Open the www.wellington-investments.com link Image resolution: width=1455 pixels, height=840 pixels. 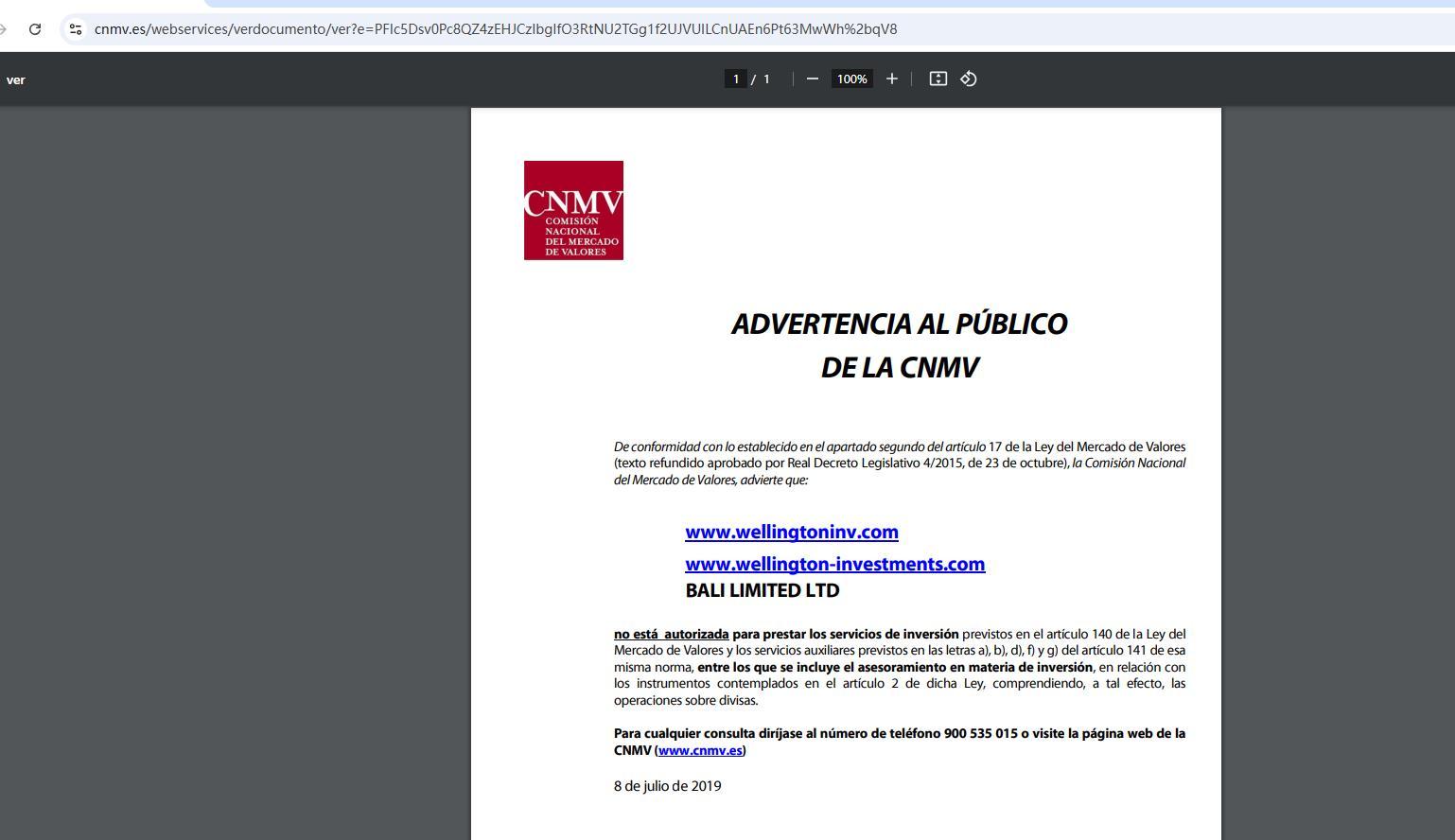coord(834,564)
